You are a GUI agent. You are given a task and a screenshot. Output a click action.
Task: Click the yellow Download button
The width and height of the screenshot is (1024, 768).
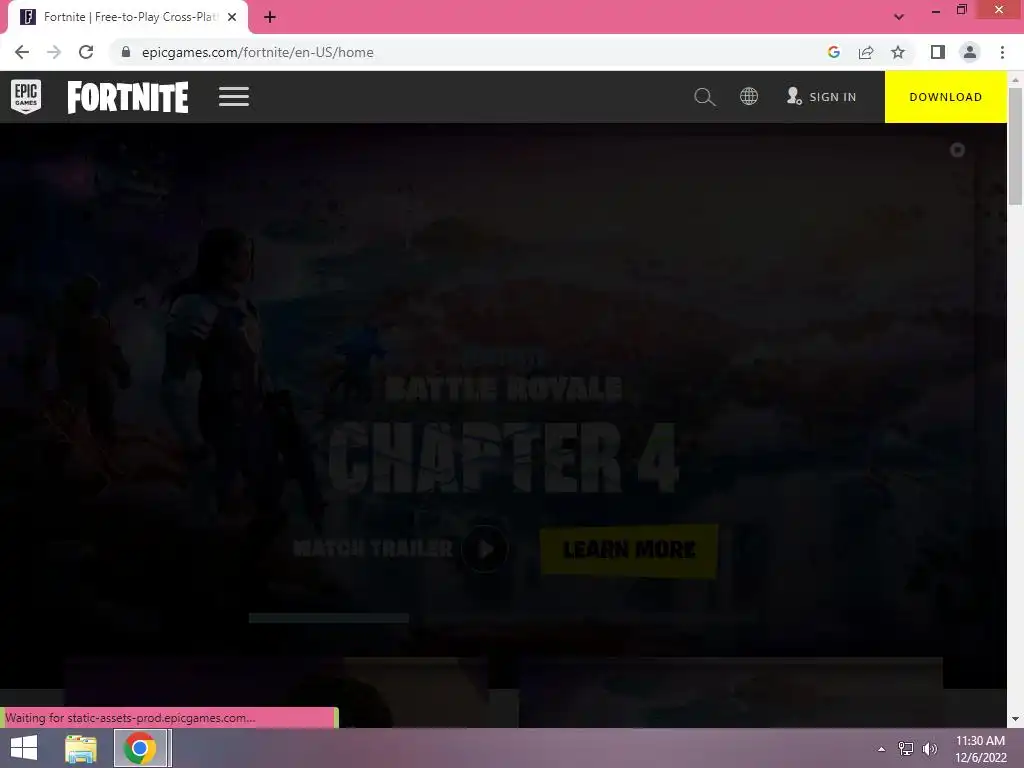pos(946,97)
